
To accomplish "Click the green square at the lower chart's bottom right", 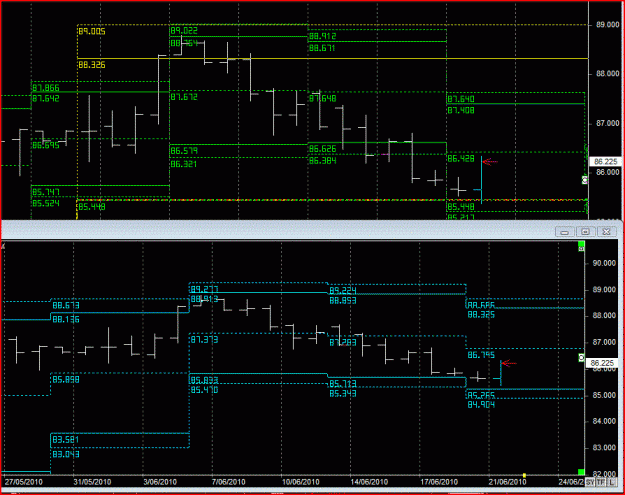I will tap(581, 472).
